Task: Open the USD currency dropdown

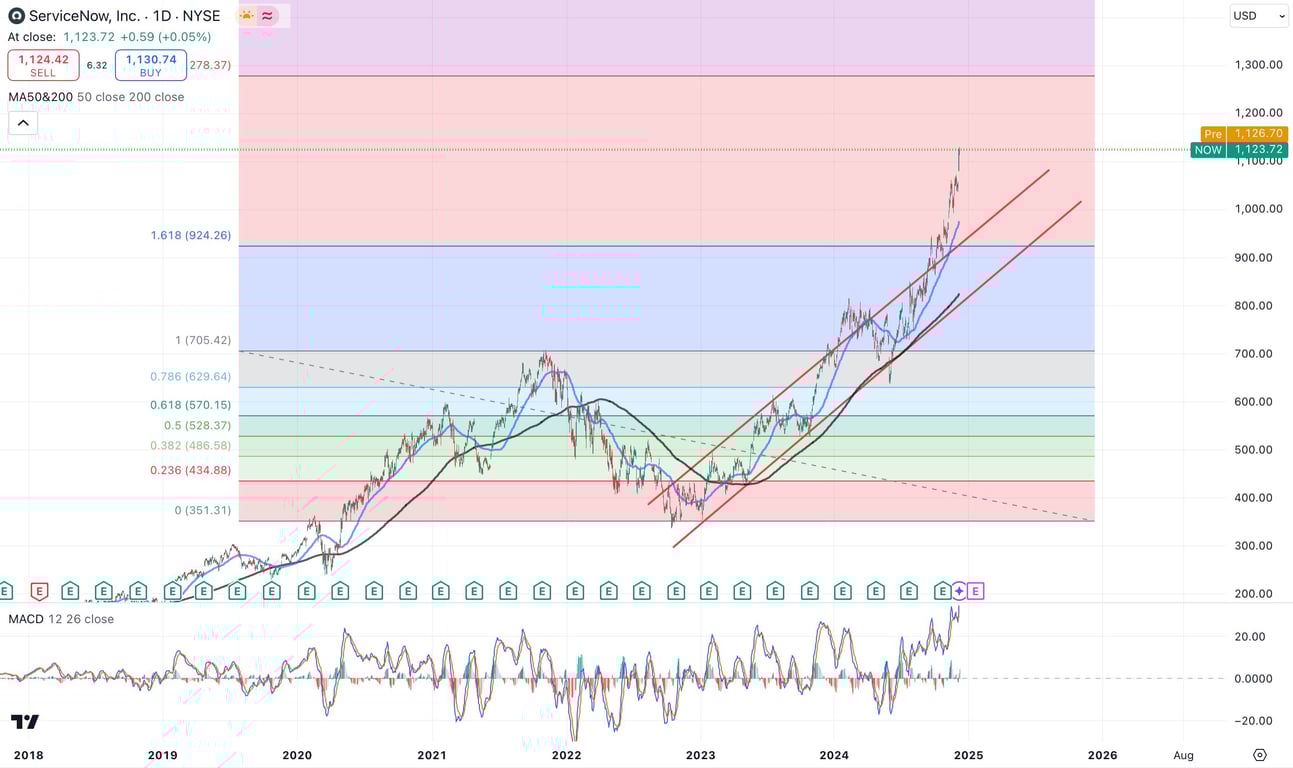Action: tap(1259, 16)
